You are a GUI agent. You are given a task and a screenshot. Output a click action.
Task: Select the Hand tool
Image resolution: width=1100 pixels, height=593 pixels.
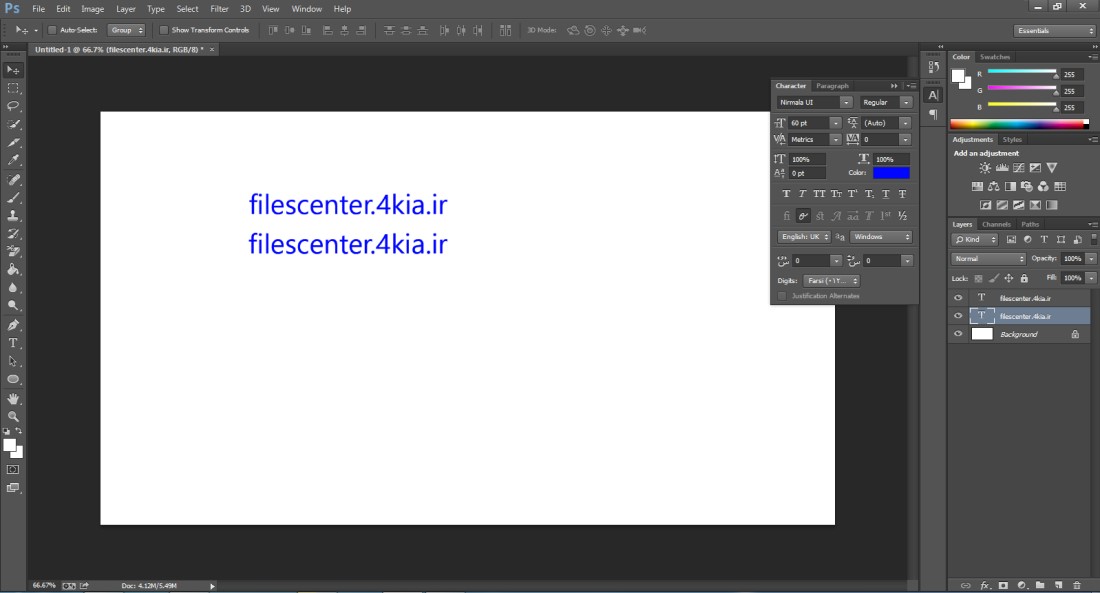13,398
